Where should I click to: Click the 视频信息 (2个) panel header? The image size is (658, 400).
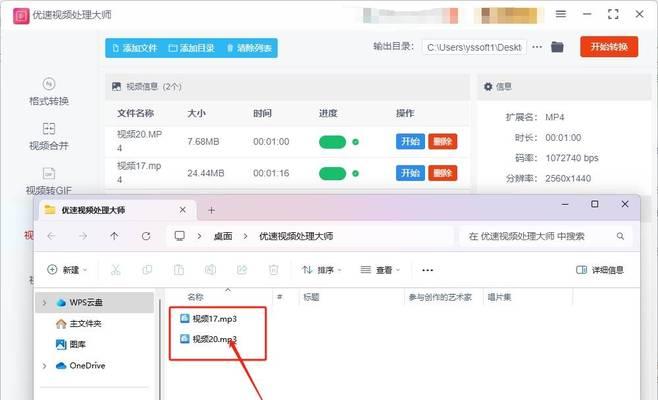point(287,86)
